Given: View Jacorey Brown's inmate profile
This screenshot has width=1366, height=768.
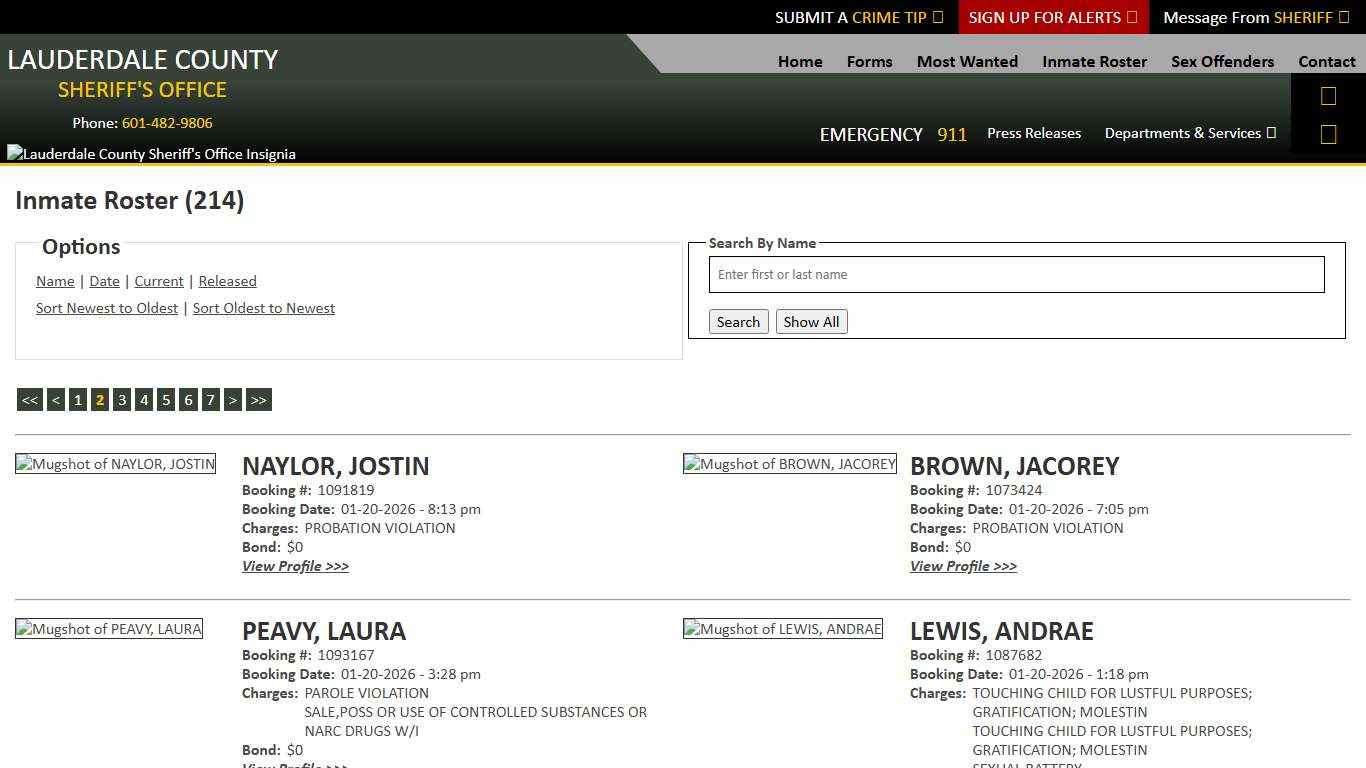Looking at the screenshot, I should [x=963, y=566].
